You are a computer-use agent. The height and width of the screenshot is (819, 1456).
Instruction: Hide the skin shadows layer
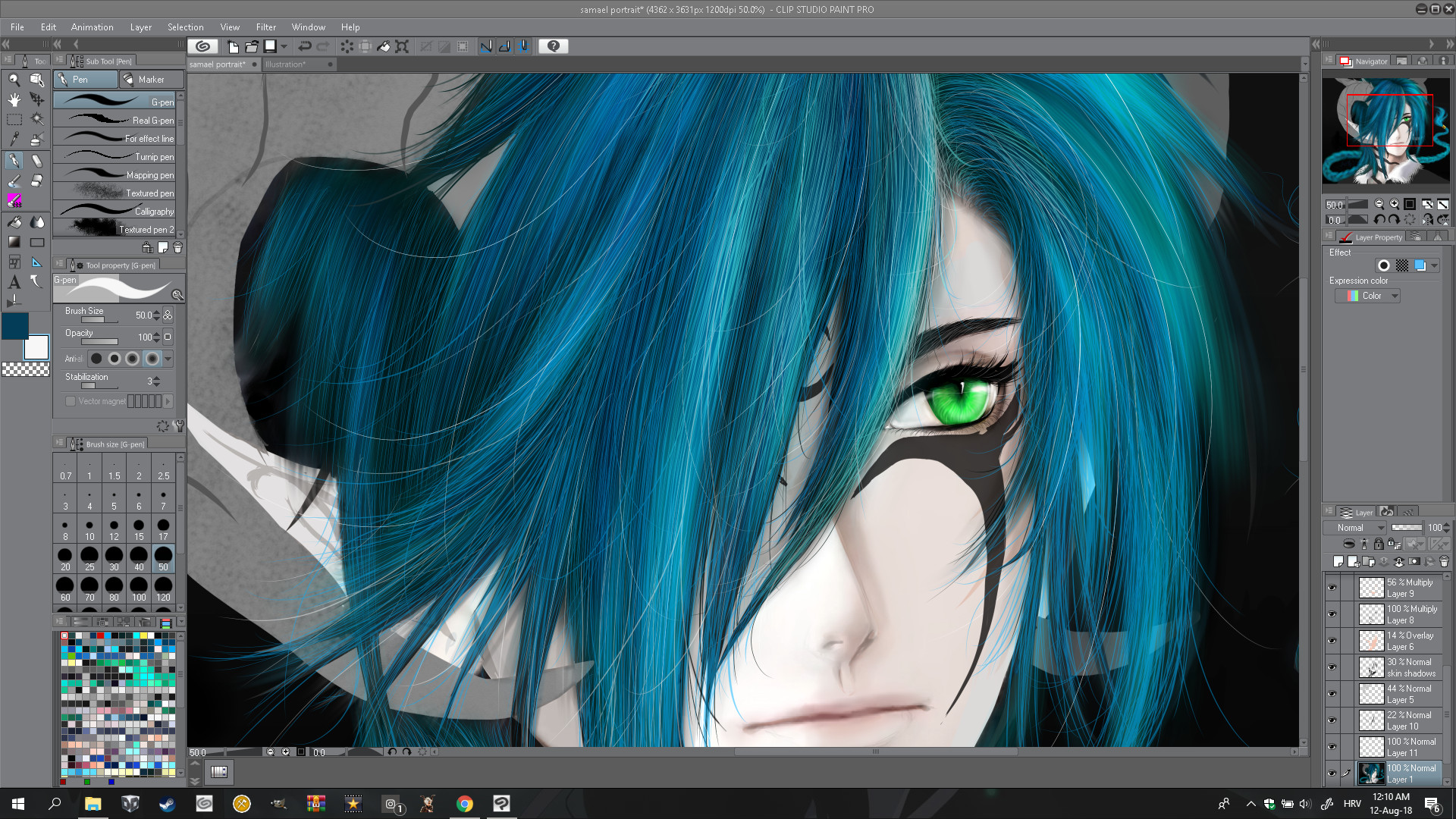click(1332, 667)
